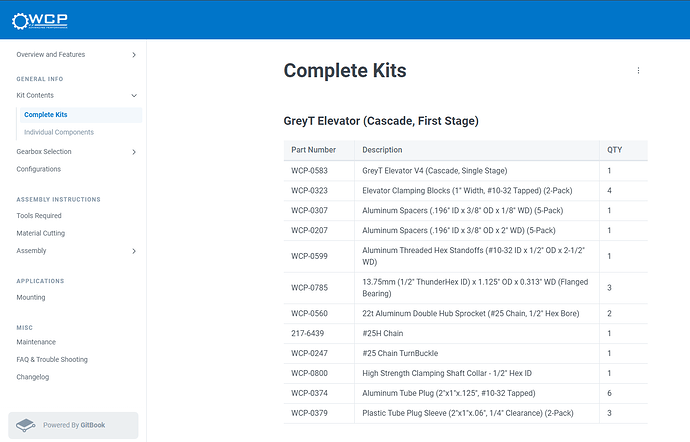
Task: Click #25 Chain TurnBuckle description
Action: (x=400, y=353)
